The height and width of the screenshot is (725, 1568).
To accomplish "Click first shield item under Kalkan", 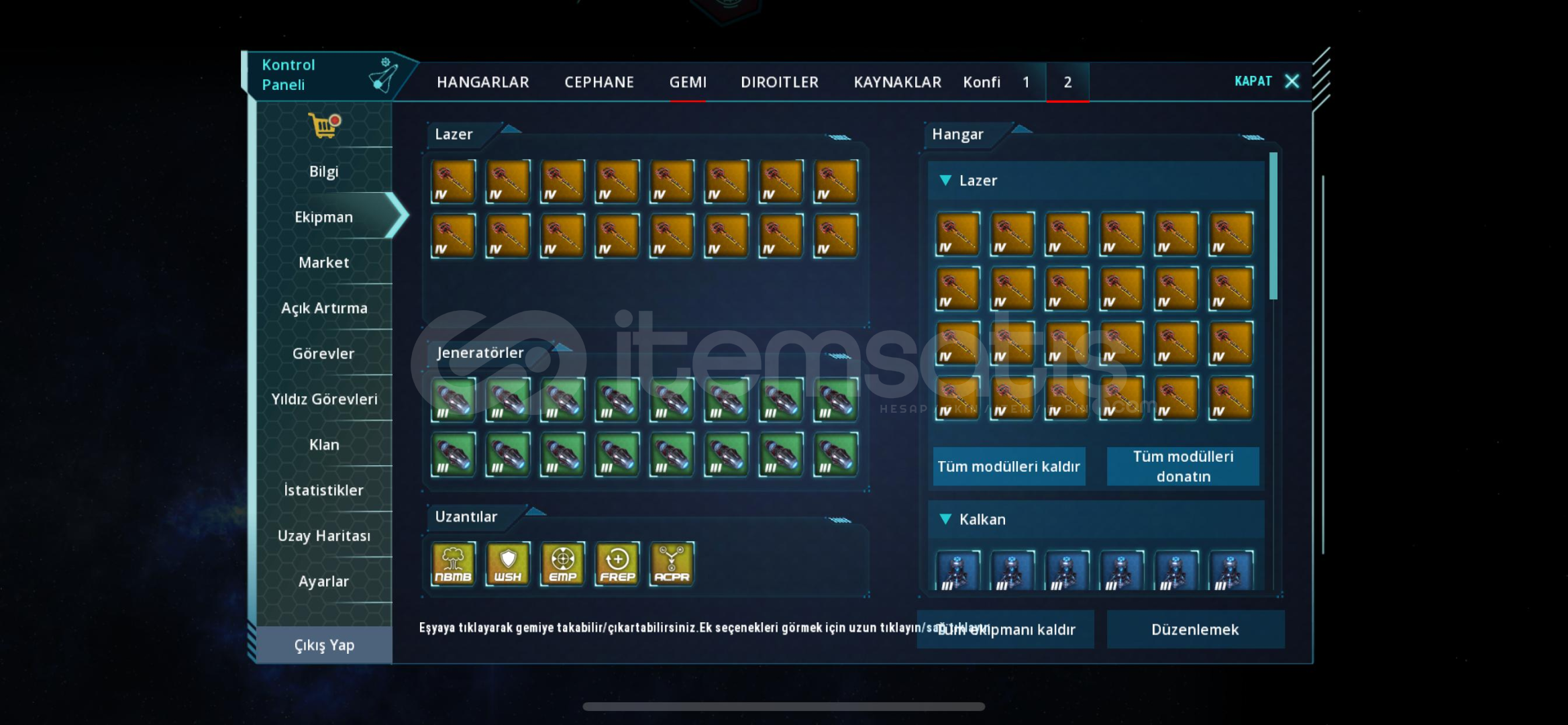I will click(957, 571).
